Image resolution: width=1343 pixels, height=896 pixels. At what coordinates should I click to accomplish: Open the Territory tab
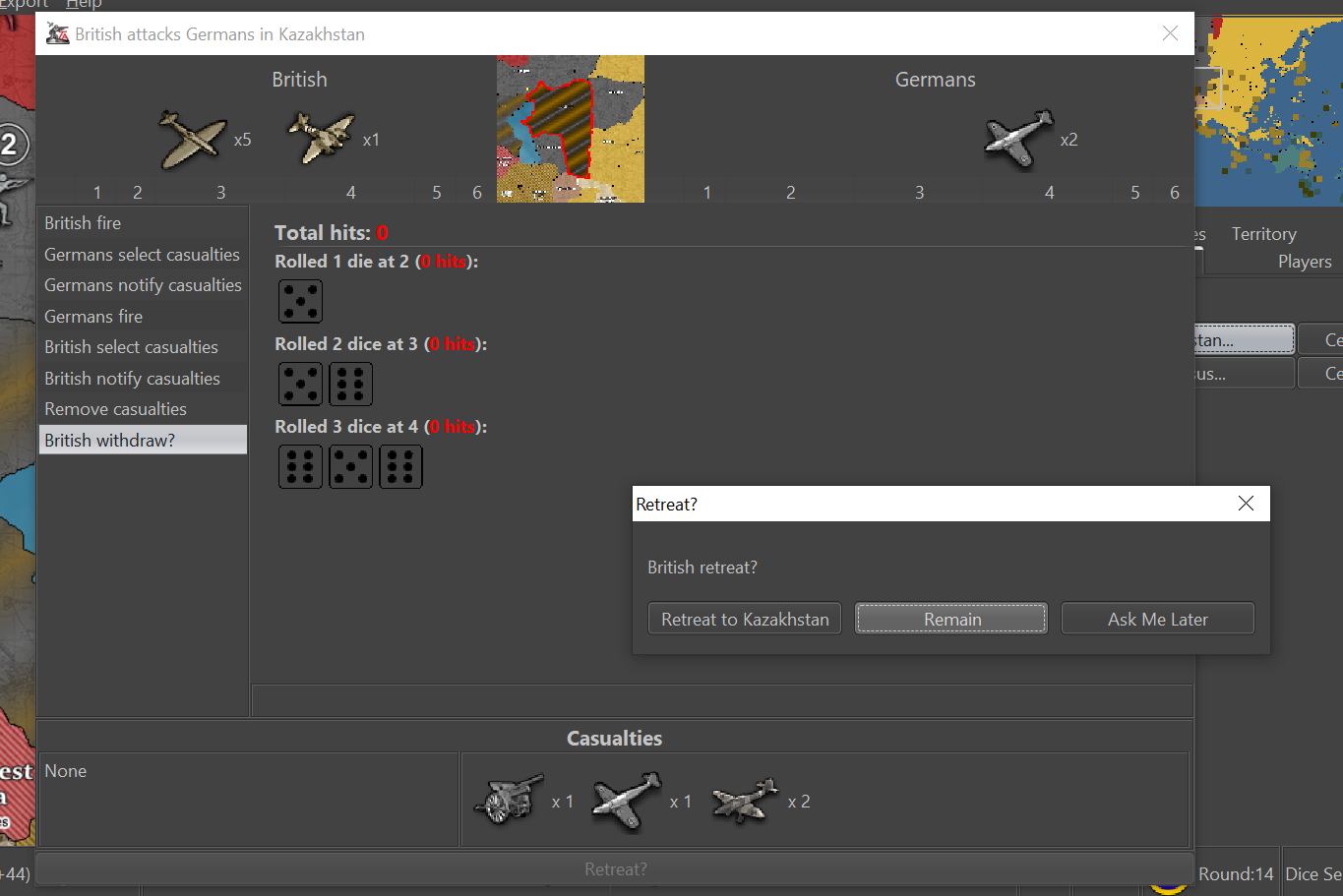1263,234
